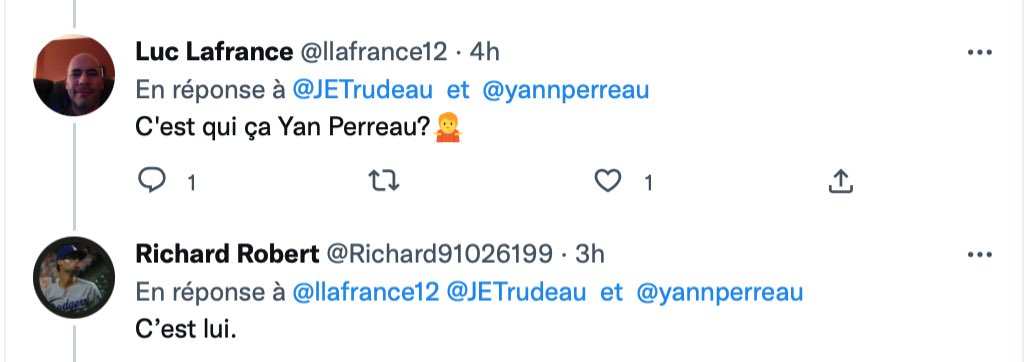
Task: Open Luc Lafrance display name link
Action: [215, 51]
